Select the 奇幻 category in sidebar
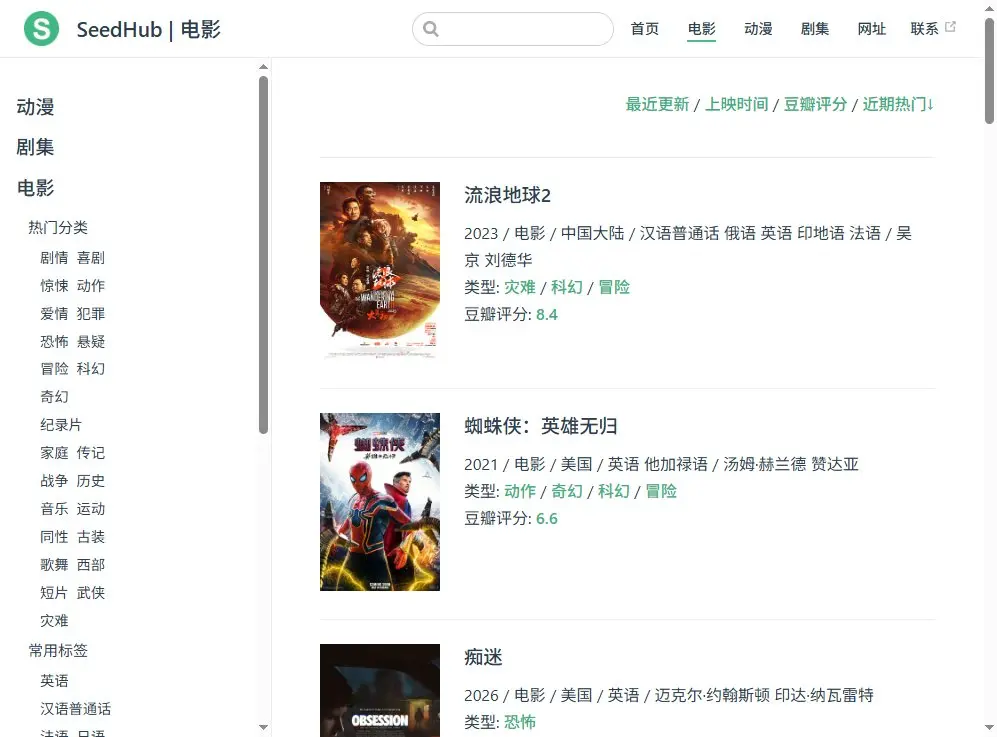997x737 pixels. [x=54, y=397]
